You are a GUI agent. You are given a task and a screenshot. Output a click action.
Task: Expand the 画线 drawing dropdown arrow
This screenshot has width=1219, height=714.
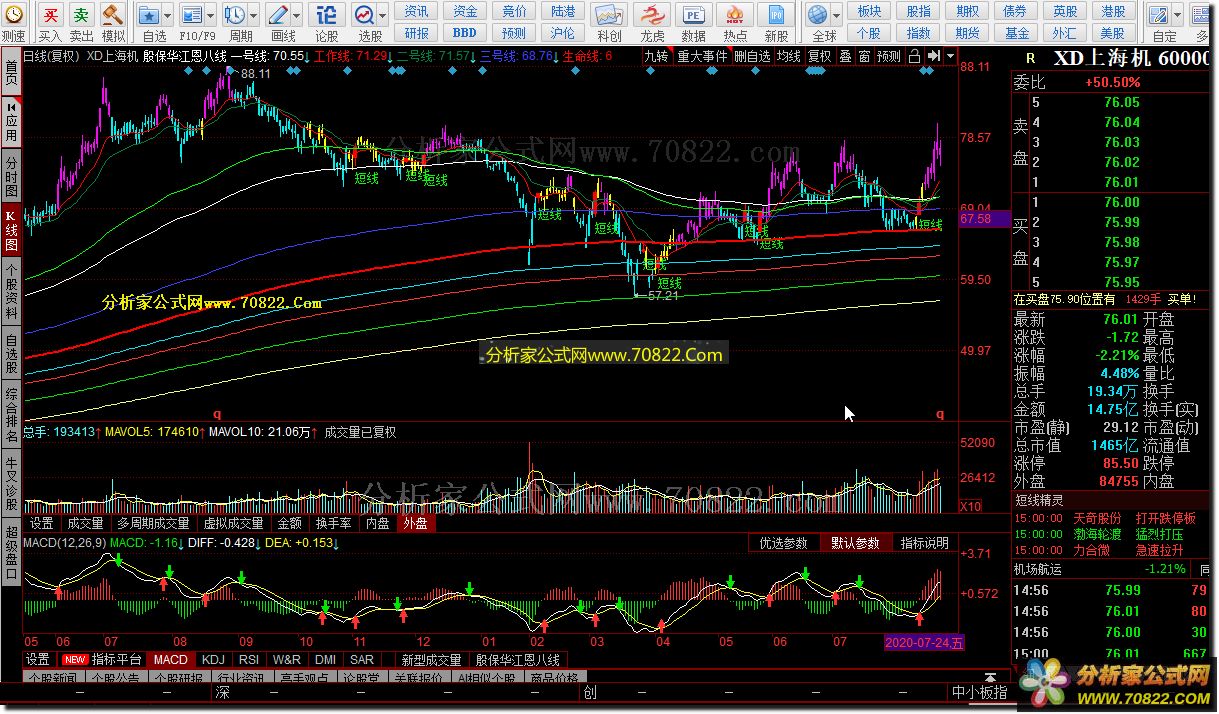(x=297, y=16)
